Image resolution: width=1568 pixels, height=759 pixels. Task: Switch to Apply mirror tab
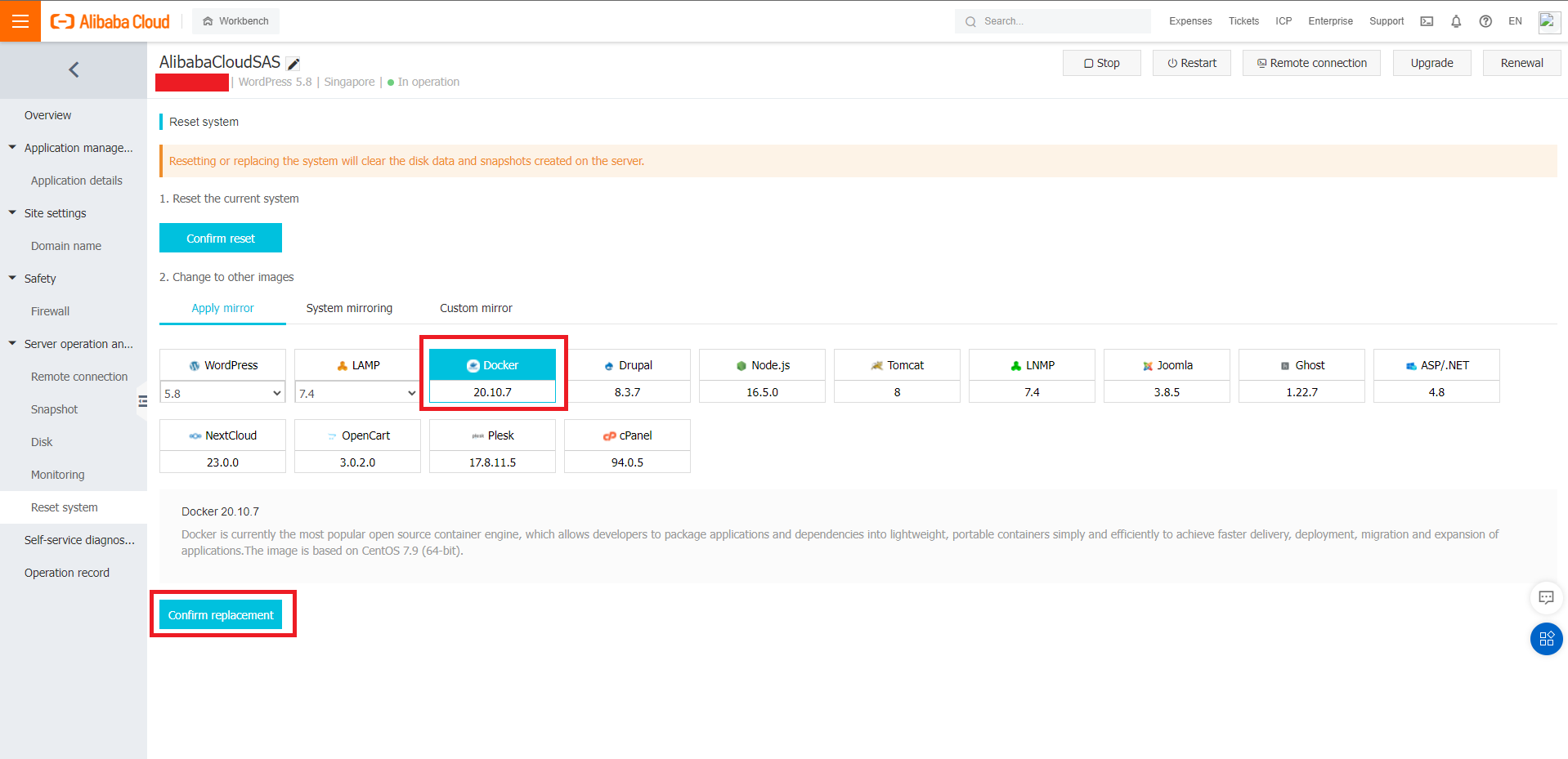tap(222, 308)
